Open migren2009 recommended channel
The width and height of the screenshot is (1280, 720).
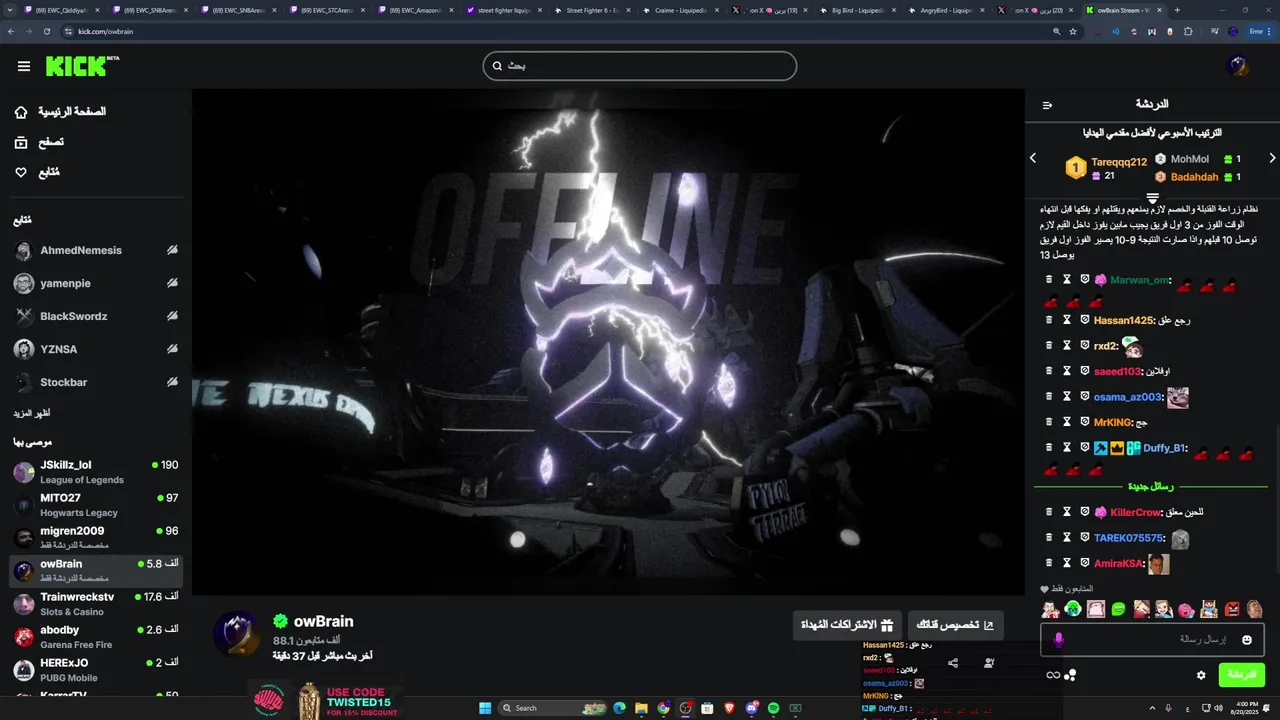[96, 538]
